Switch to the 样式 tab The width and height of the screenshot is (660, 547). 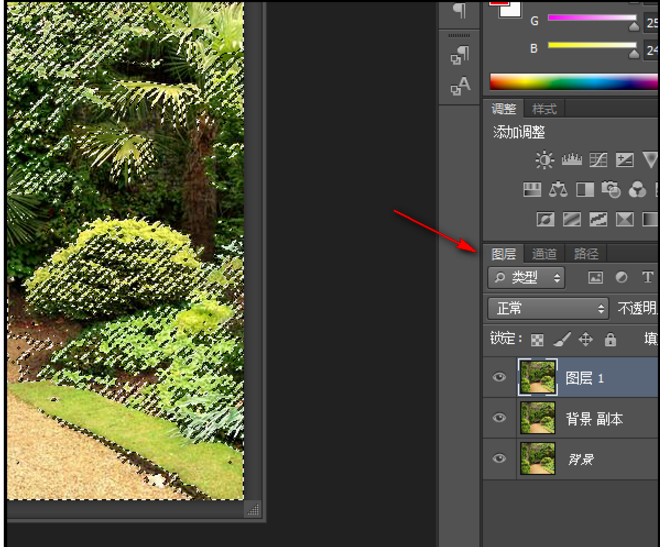click(x=544, y=109)
